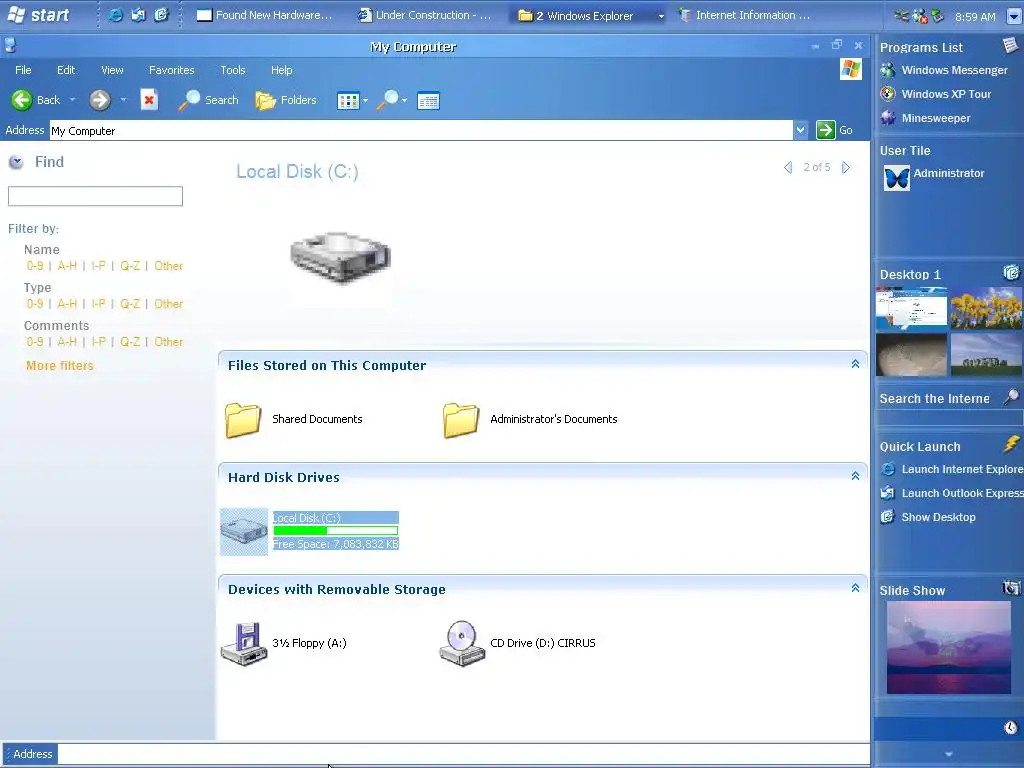Click the Views grid icon
The width and height of the screenshot is (1024, 768).
point(348,101)
